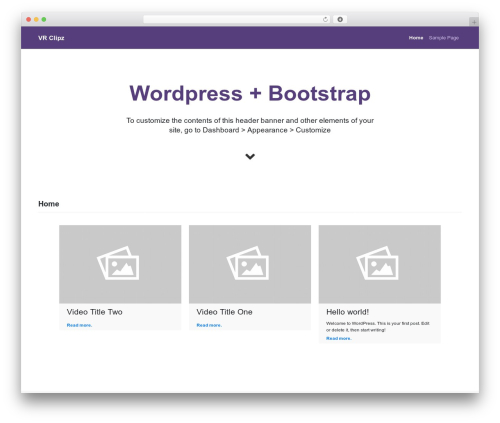This screenshot has height=423, width=500.
Task: Open the Video Title One thumbnail image
Action: [x=250, y=264]
